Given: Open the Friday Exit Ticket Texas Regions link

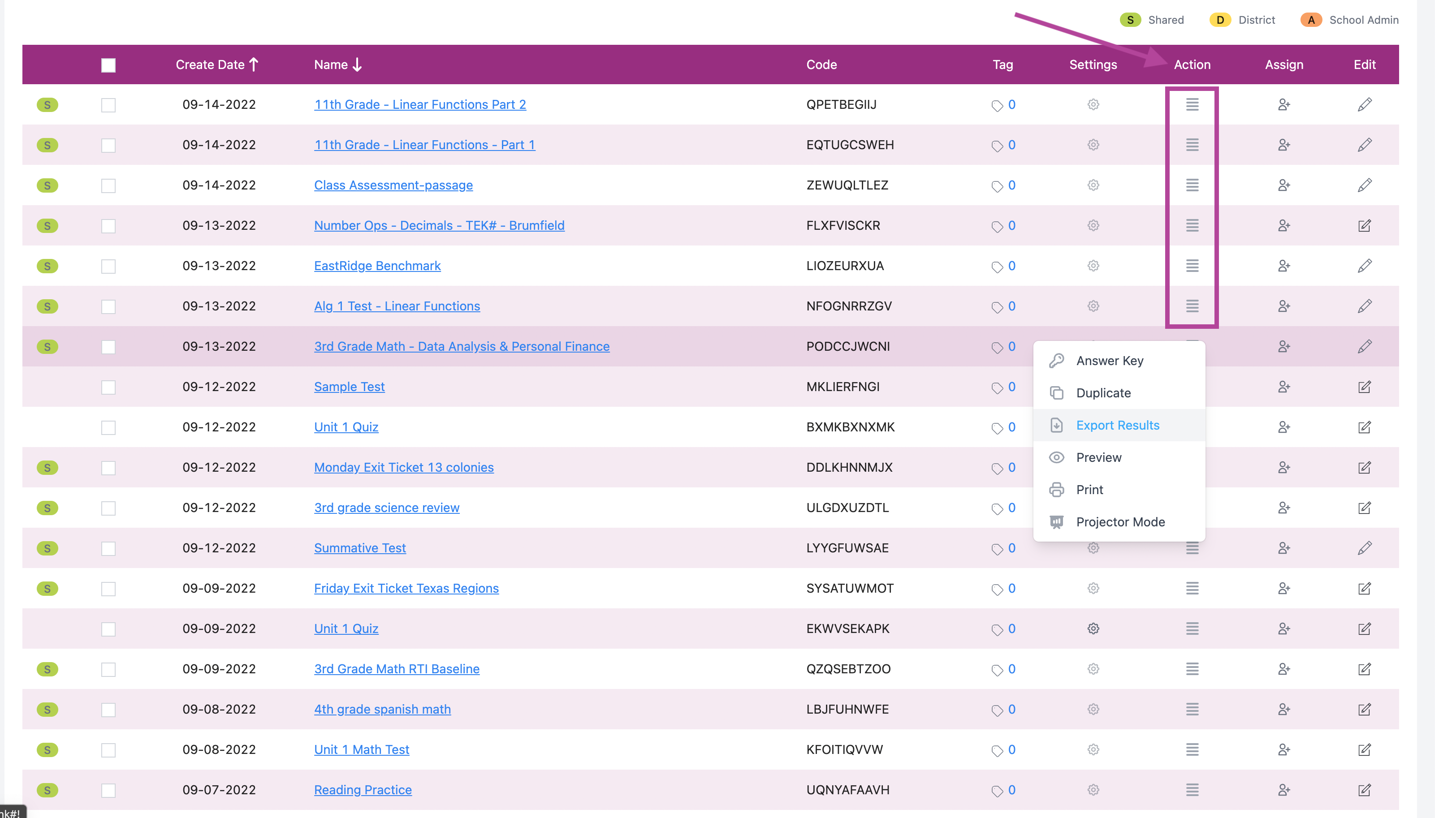Looking at the screenshot, I should (x=406, y=588).
